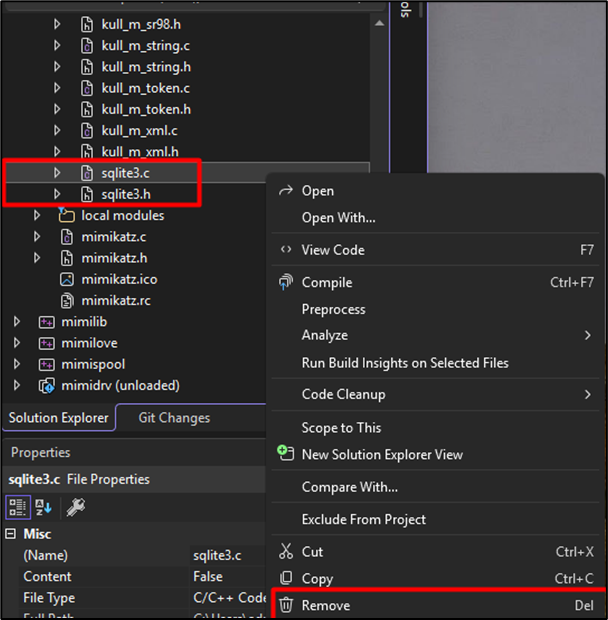Click the kull_m_string.c file icon
The height and width of the screenshot is (620, 608).
pyautogui.click(x=87, y=46)
